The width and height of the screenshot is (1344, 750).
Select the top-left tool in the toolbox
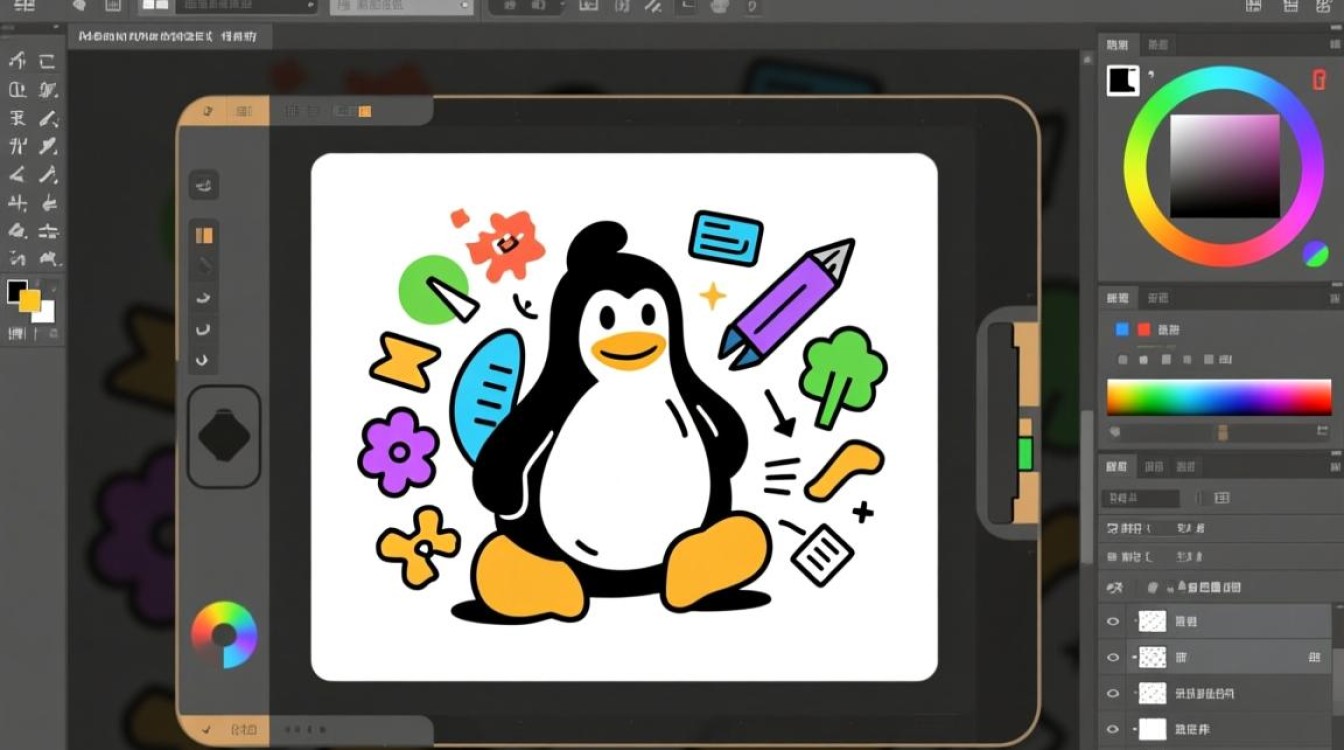[x=16, y=60]
